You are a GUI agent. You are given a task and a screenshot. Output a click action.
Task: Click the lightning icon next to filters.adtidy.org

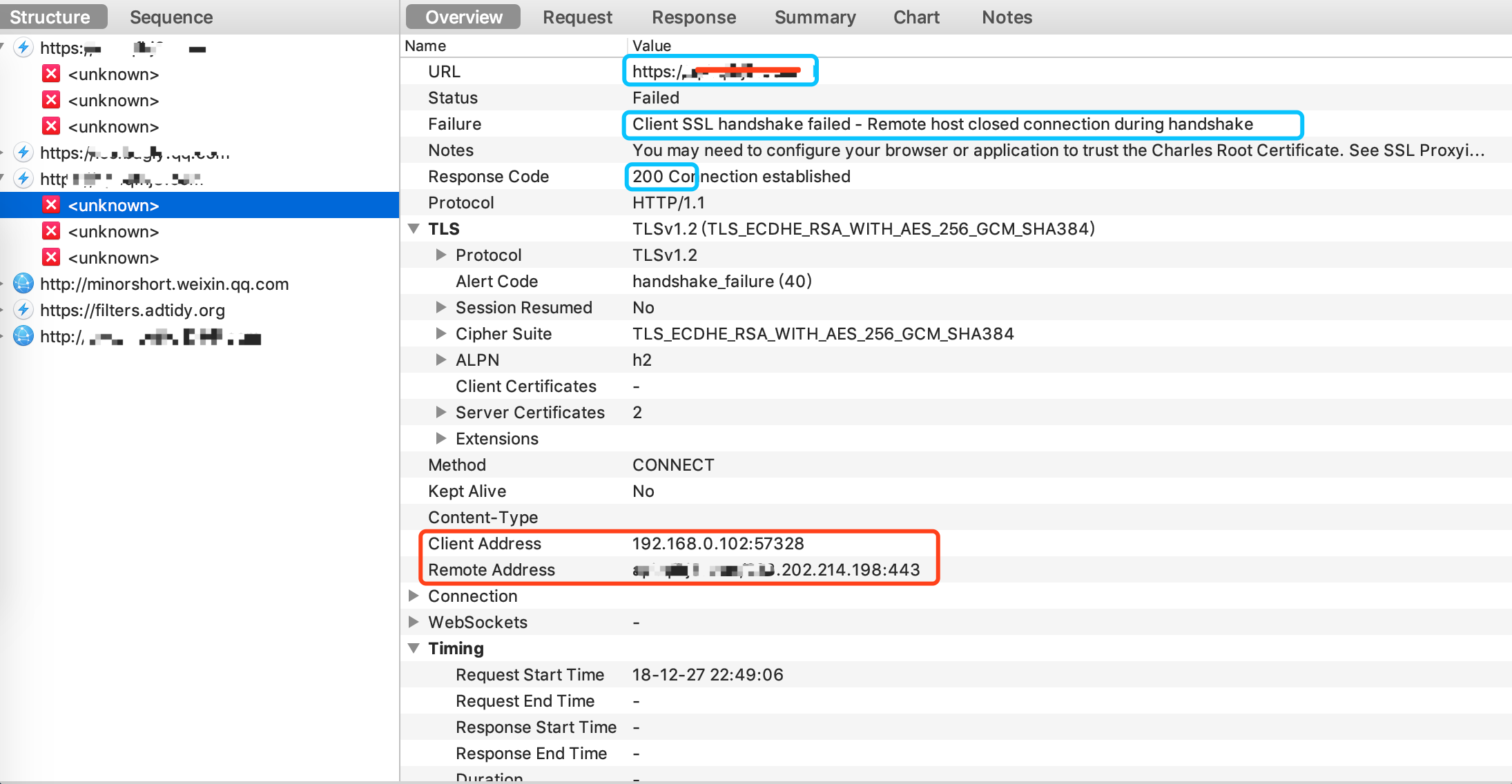click(x=23, y=310)
